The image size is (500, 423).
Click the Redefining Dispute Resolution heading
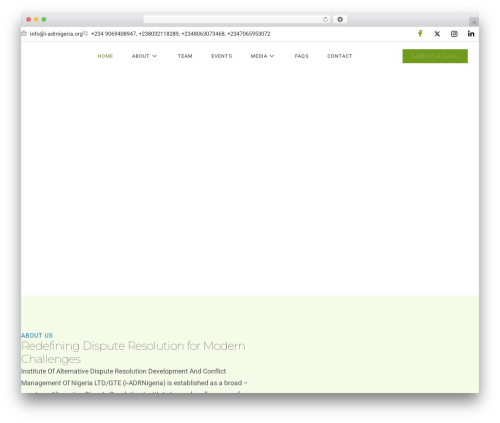tap(133, 352)
